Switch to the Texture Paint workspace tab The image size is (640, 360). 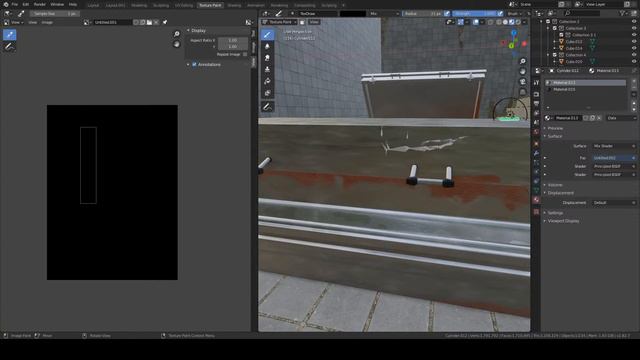[210, 5]
